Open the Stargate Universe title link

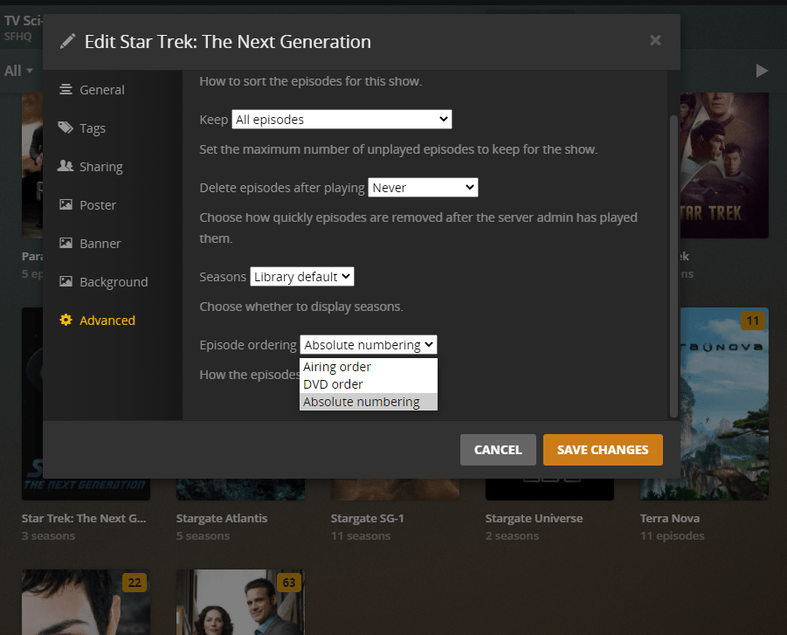534,519
